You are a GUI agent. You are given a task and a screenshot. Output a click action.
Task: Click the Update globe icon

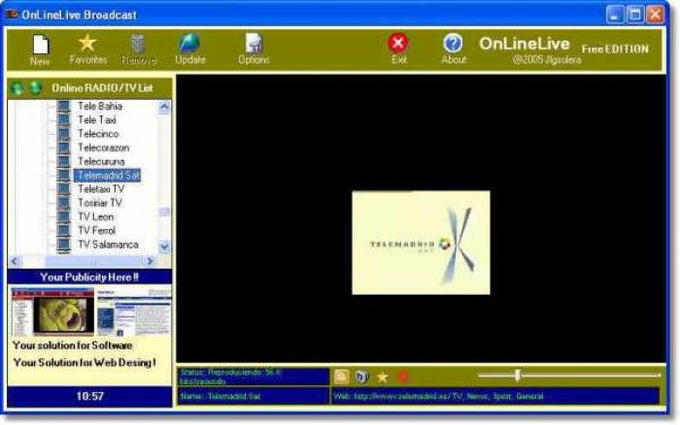coord(190,43)
